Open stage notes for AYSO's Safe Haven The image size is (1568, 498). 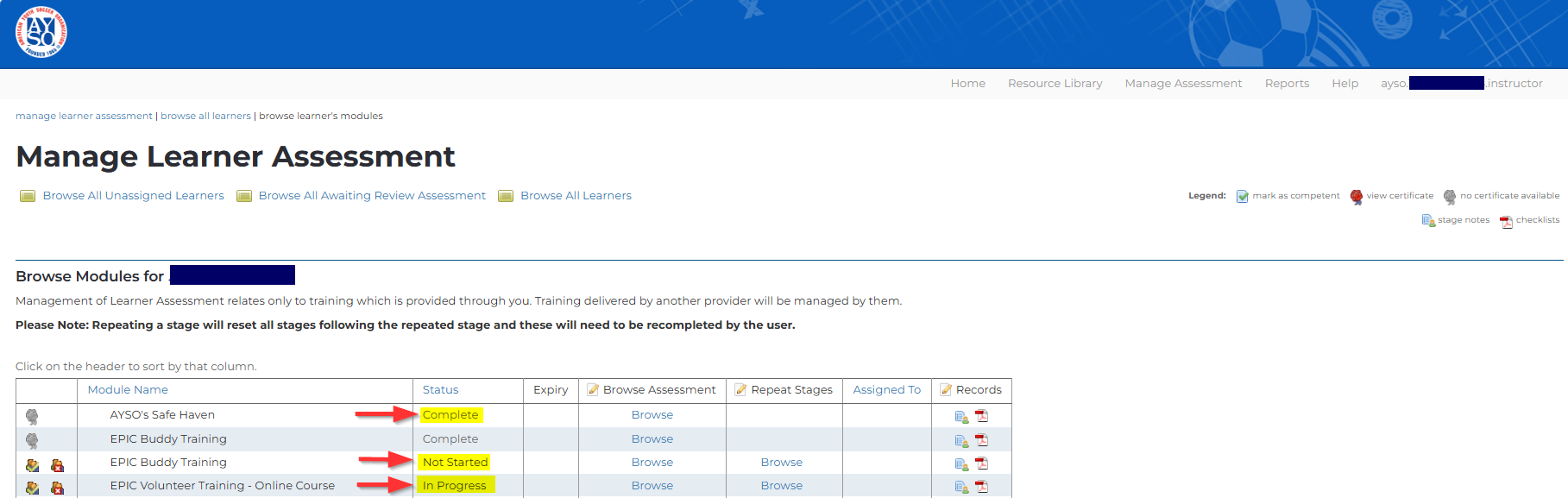(x=960, y=417)
